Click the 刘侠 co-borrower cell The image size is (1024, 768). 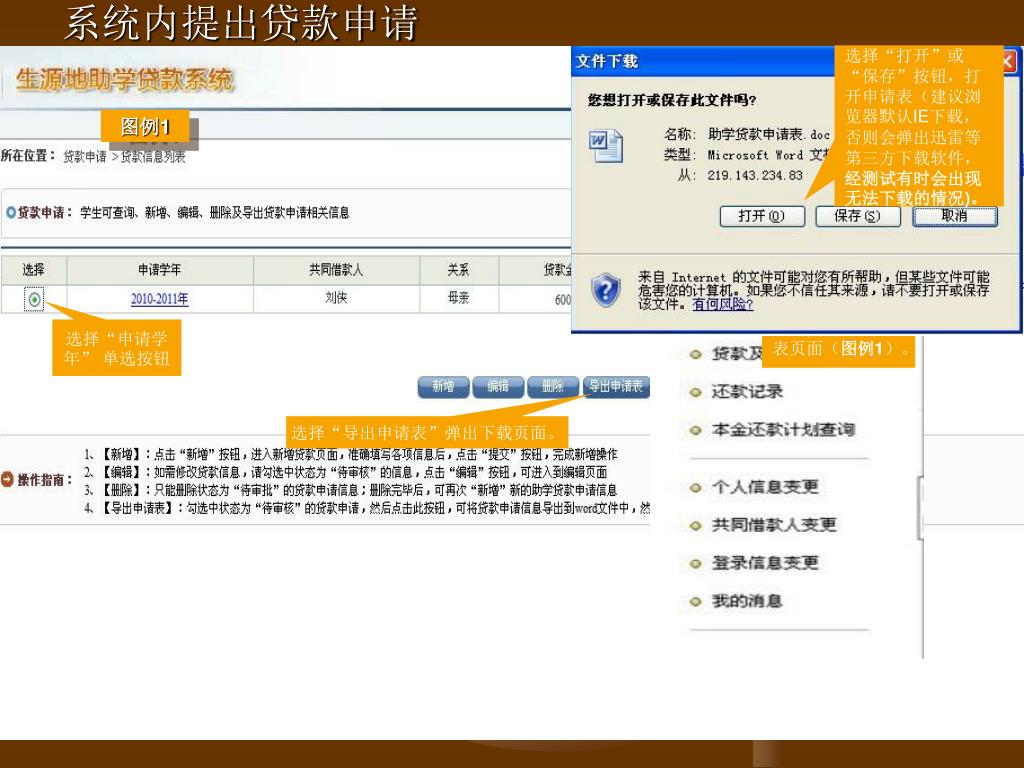336,298
